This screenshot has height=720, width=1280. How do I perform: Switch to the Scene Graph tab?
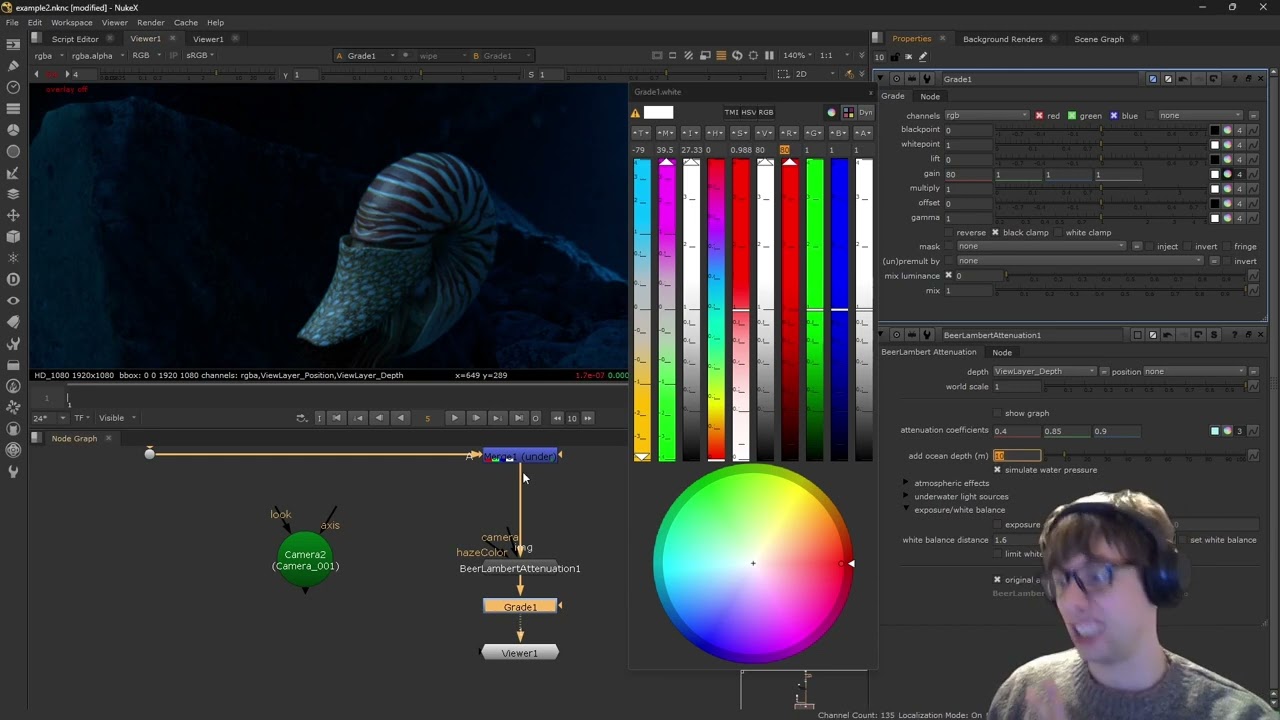click(1099, 39)
